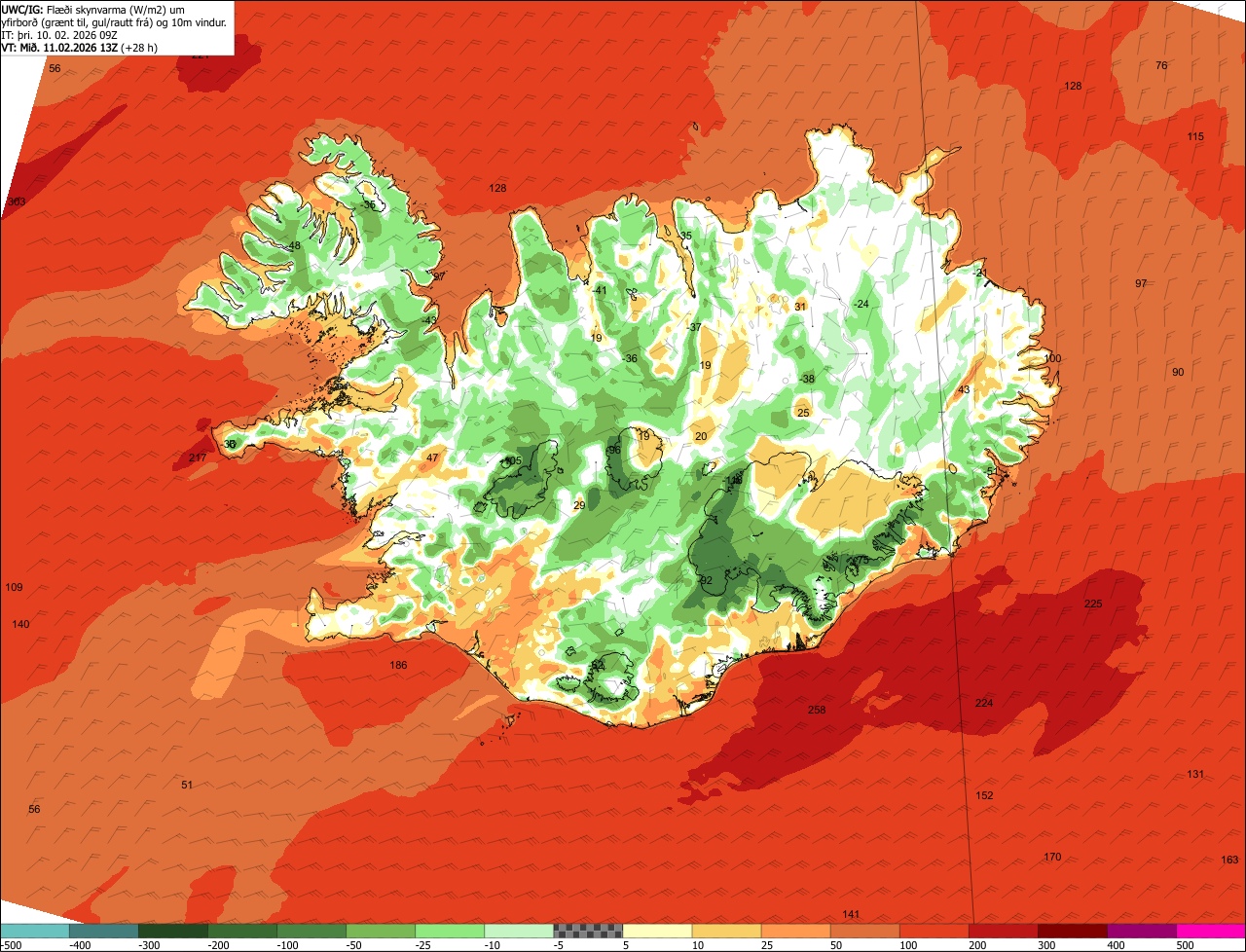The height and width of the screenshot is (952, 1246).
Task: Click the glacier value -92
Action: pyautogui.click(x=705, y=581)
